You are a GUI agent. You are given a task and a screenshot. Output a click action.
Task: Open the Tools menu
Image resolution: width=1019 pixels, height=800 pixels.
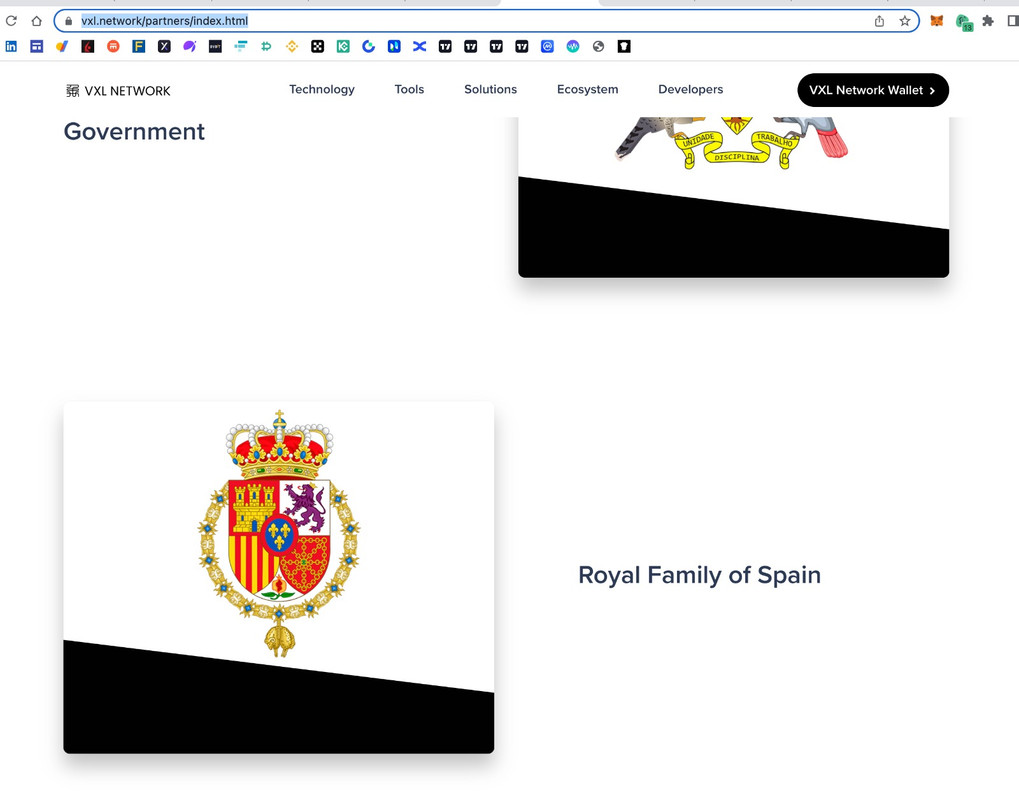click(x=409, y=90)
